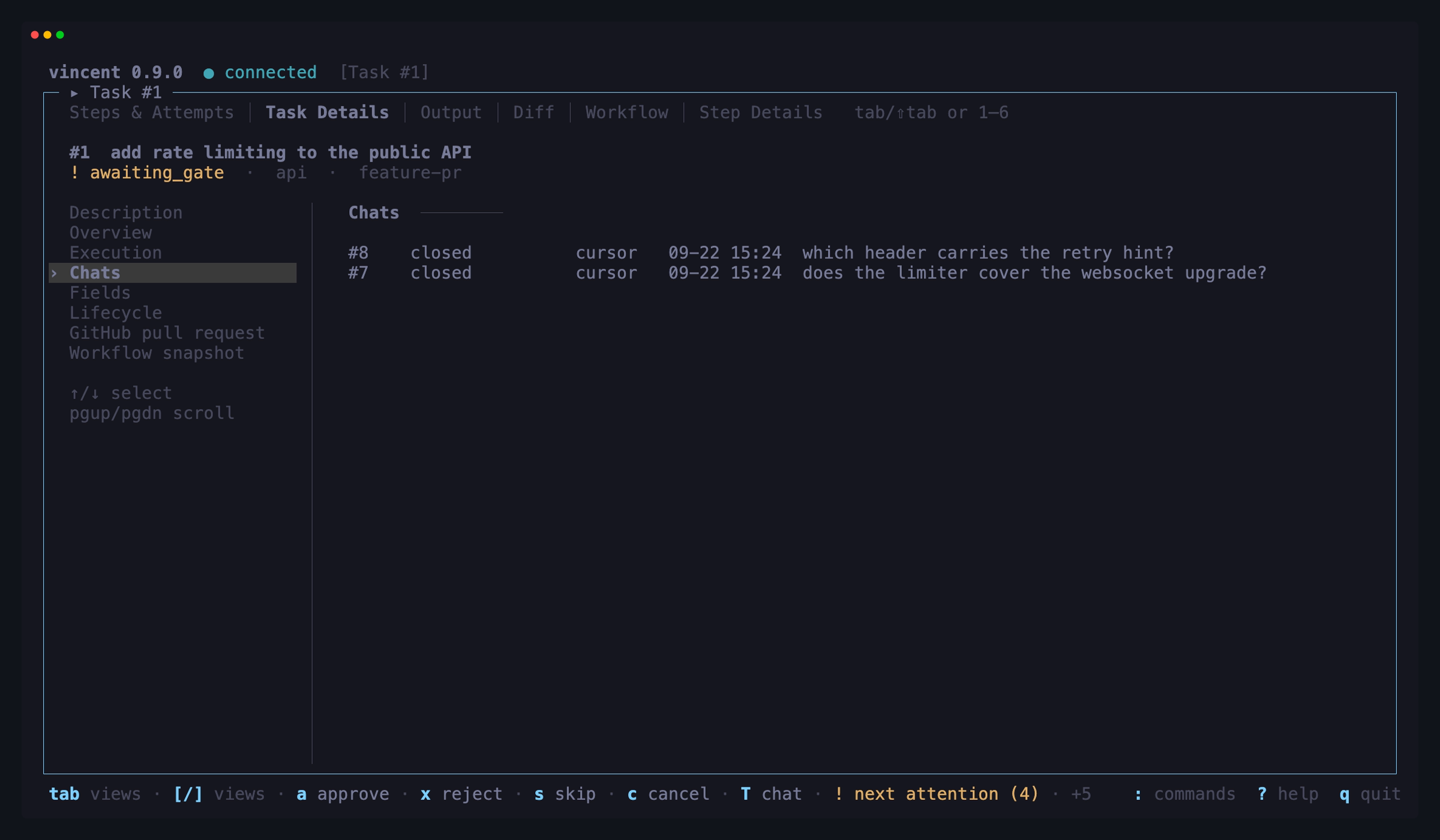Click the yellow minimize window button

coord(47,35)
